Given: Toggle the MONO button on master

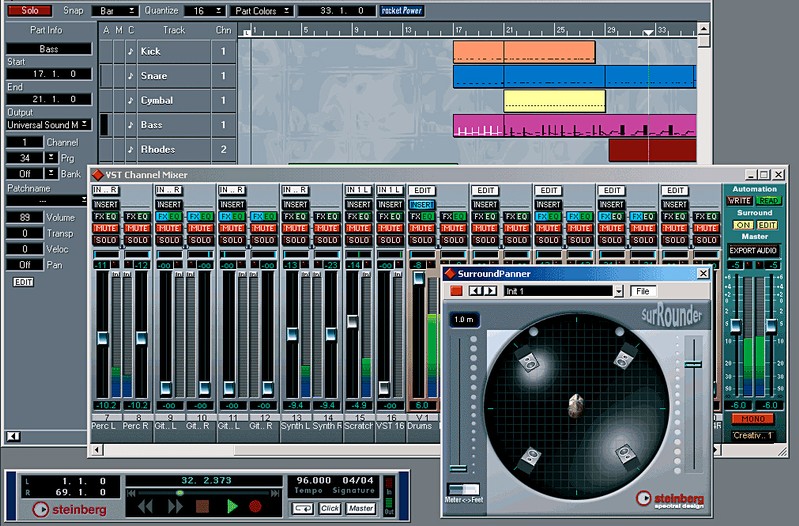Looking at the screenshot, I should [x=753, y=419].
